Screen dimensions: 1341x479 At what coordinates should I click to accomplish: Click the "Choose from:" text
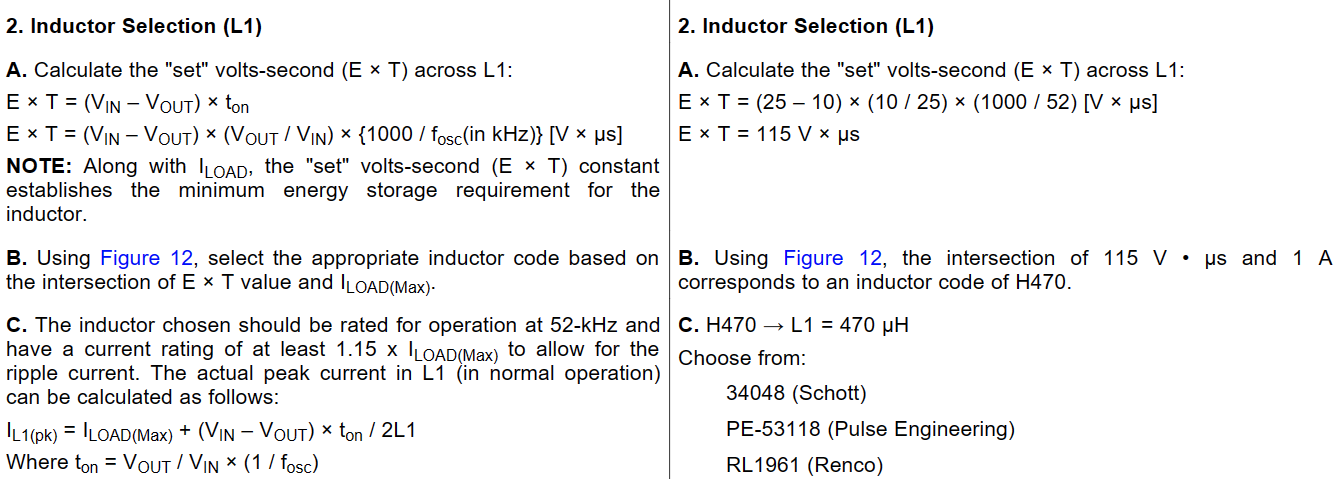[742, 358]
